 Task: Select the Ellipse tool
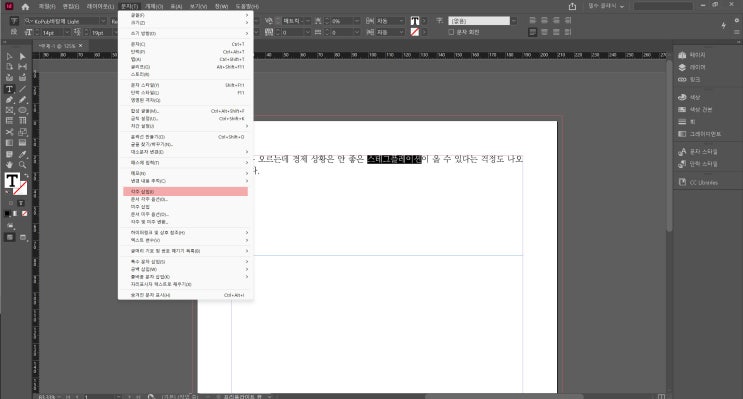[22, 110]
